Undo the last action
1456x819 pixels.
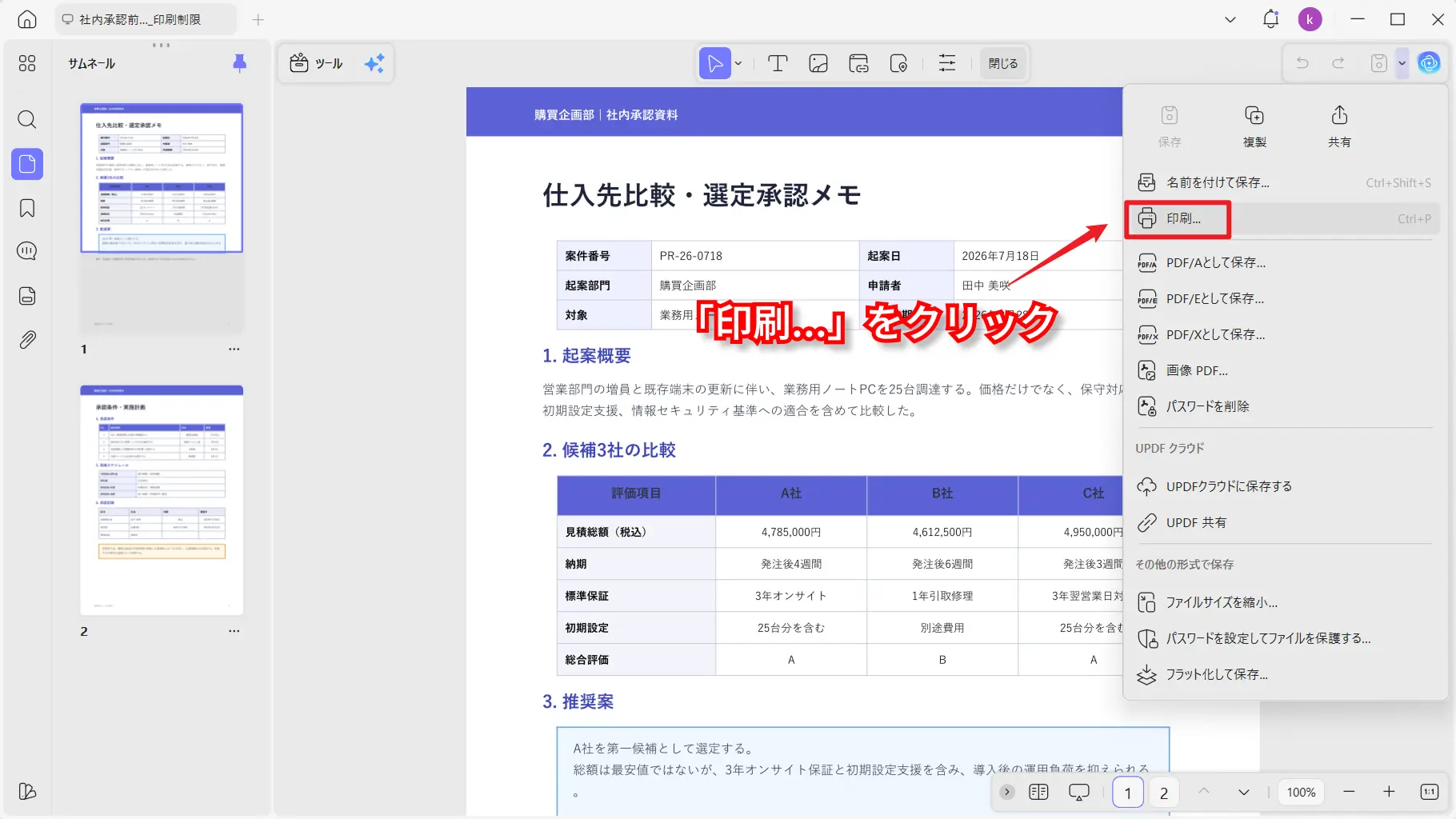tap(1302, 62)
